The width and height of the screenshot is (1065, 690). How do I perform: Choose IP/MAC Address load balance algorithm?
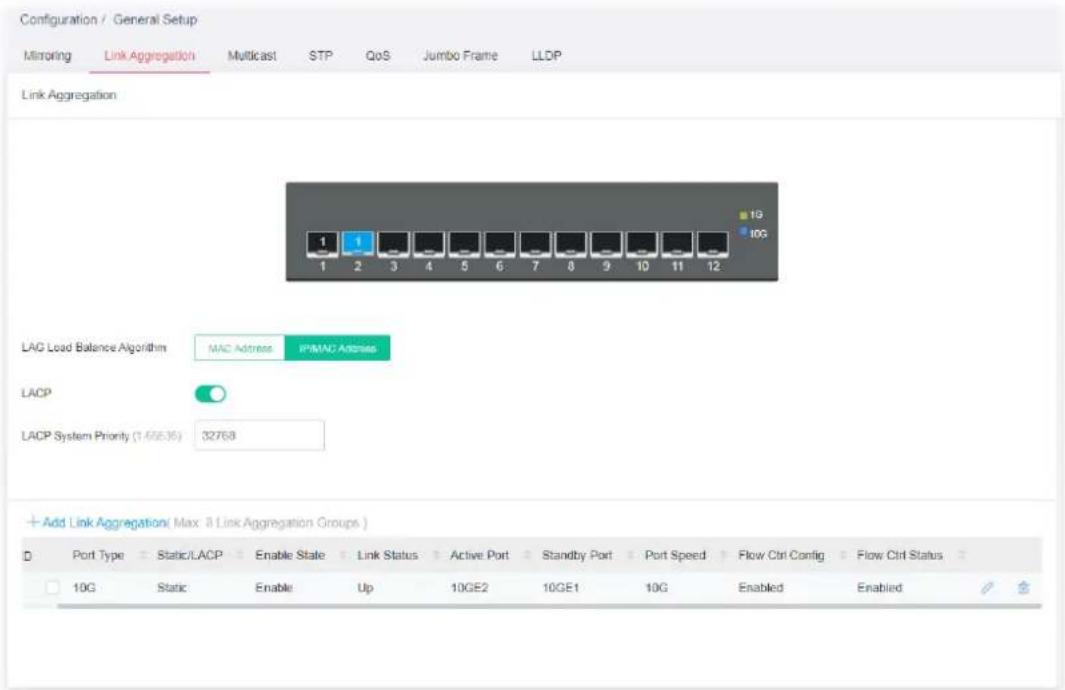point(338,348)
